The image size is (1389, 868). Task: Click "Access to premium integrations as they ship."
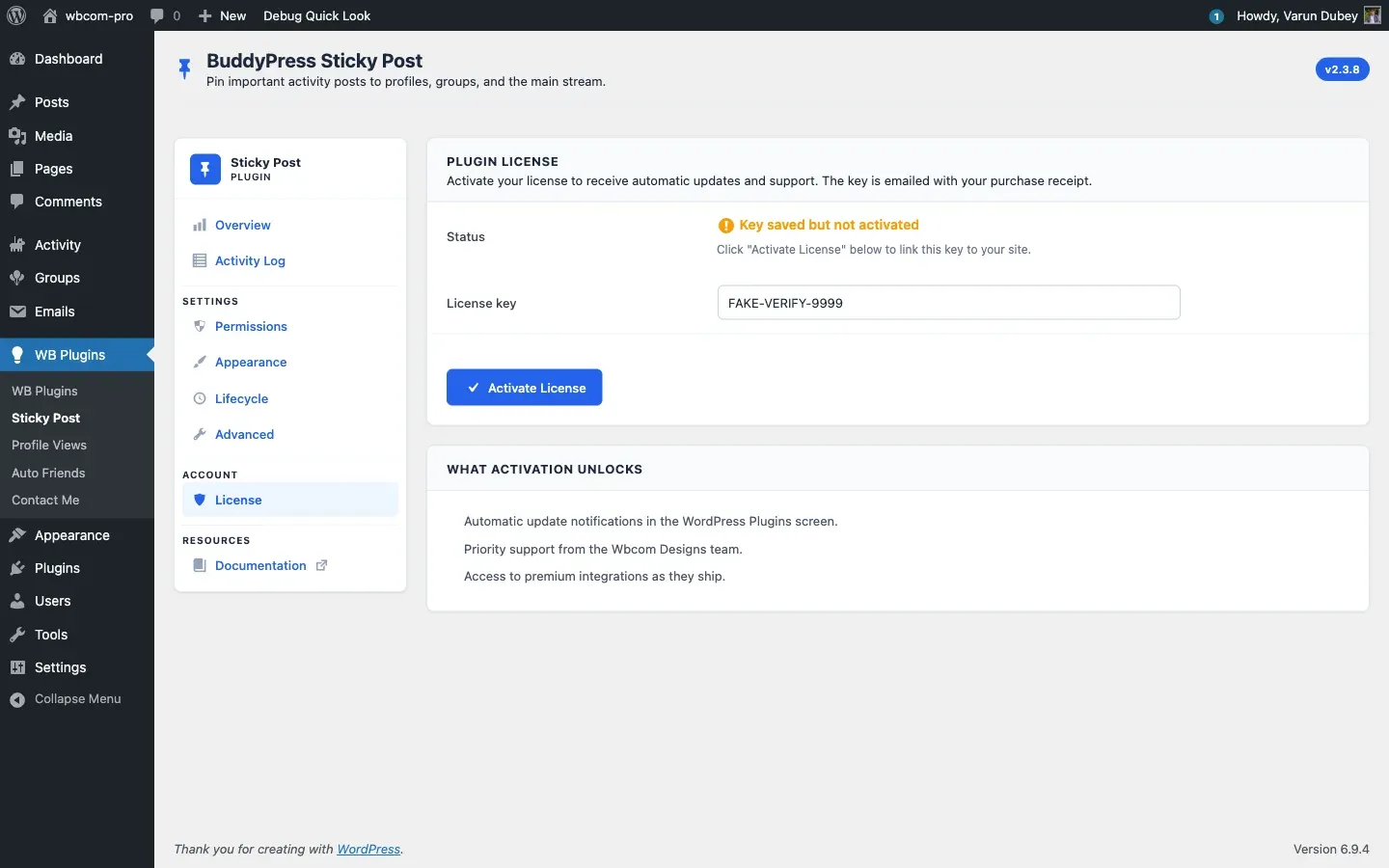[594, 577]
